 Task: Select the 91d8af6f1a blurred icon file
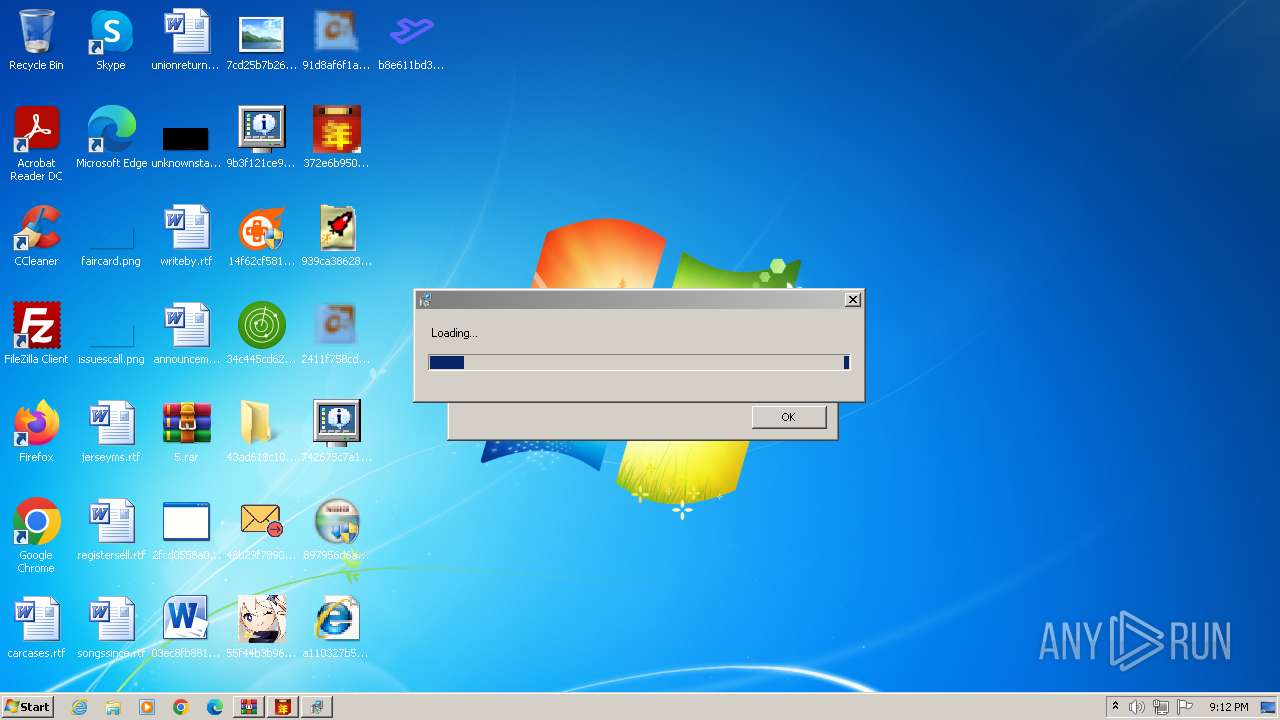[336, 41]
